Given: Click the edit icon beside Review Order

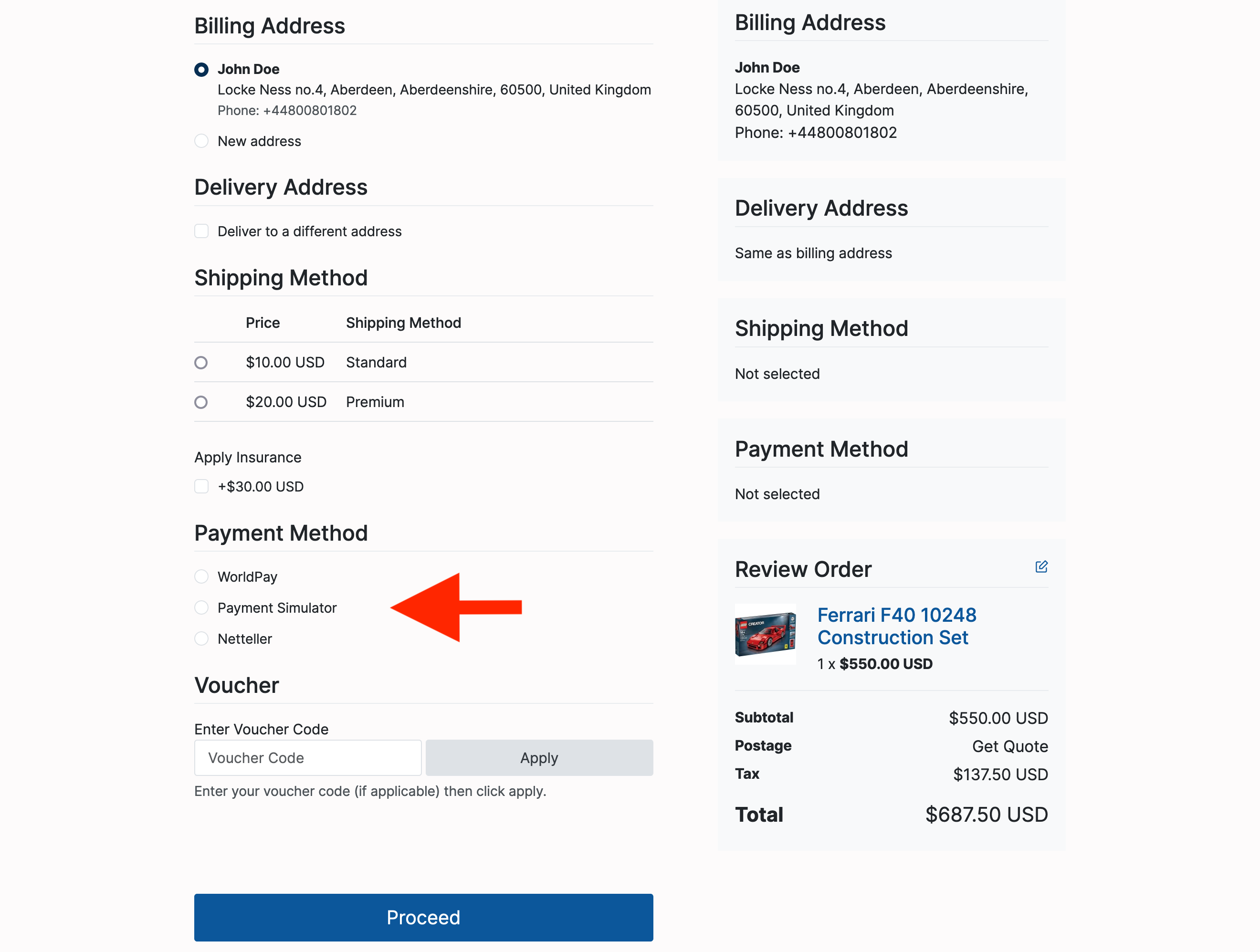Looking at the screenshot, I should click(1041, 566).
